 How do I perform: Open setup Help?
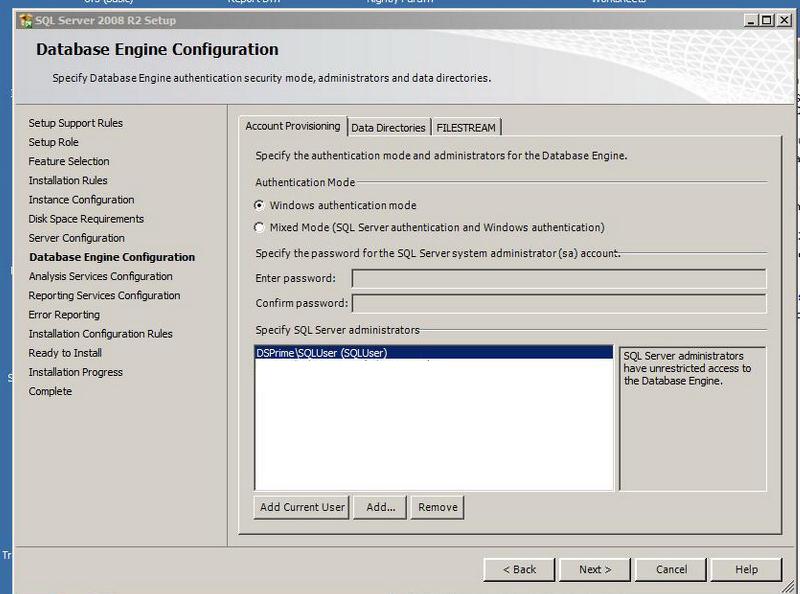click(x=746, y=570)
